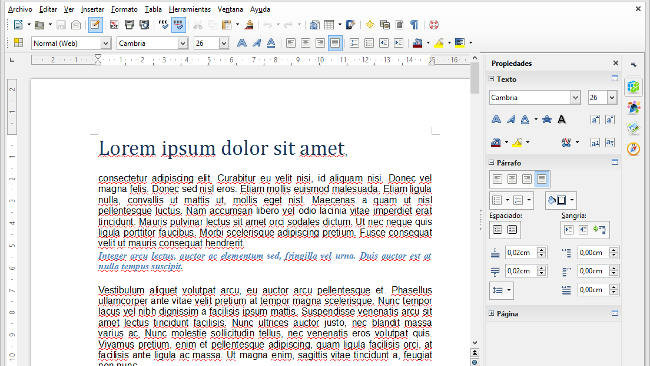Open the Normal (Web) paragraph style dropdown
Viewport: 650px width, 366px height.
pos(106,43)
